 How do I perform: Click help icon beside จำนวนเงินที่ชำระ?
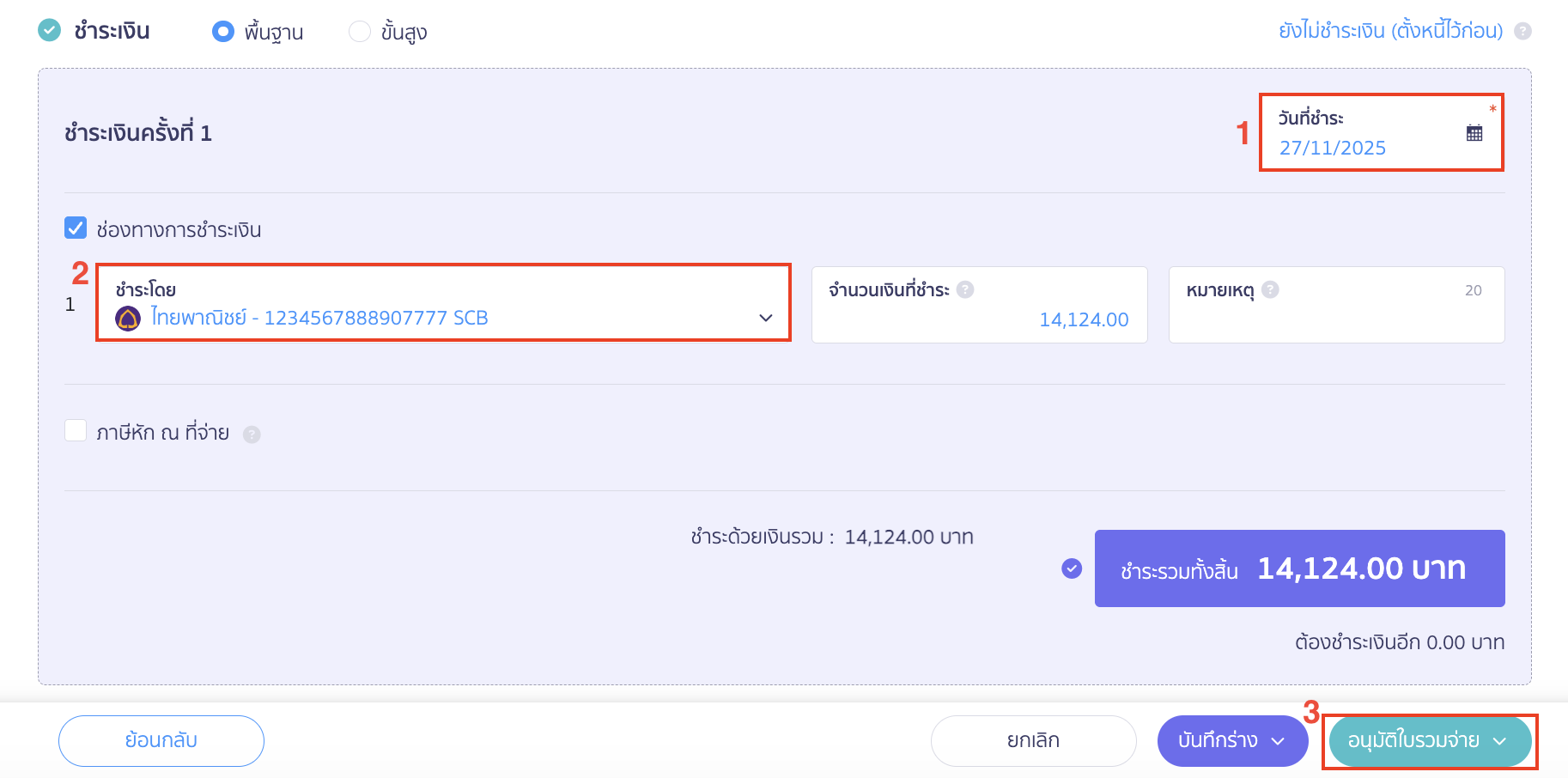[x=965, y=289]
